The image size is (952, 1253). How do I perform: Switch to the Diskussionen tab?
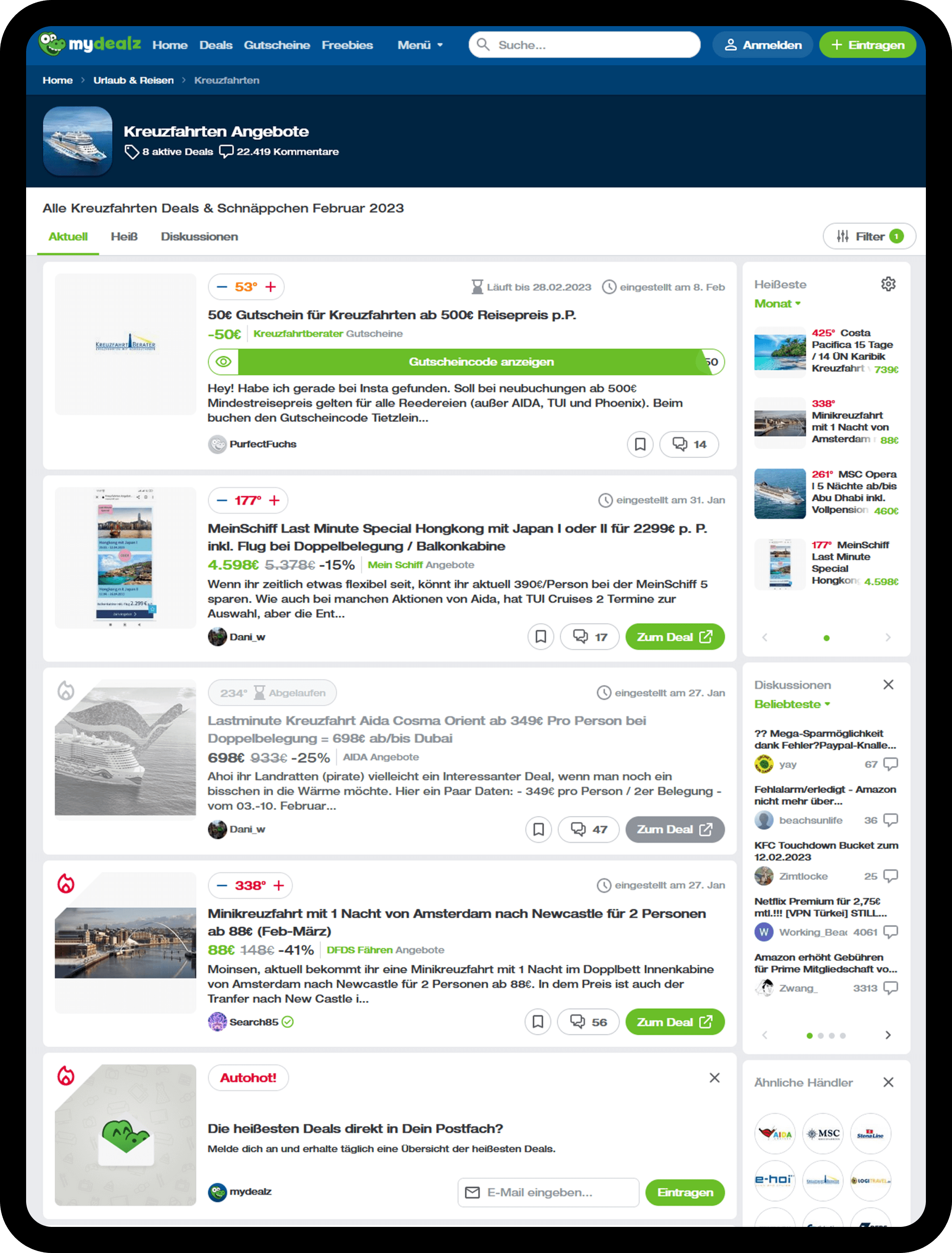(x=199, y=237)
